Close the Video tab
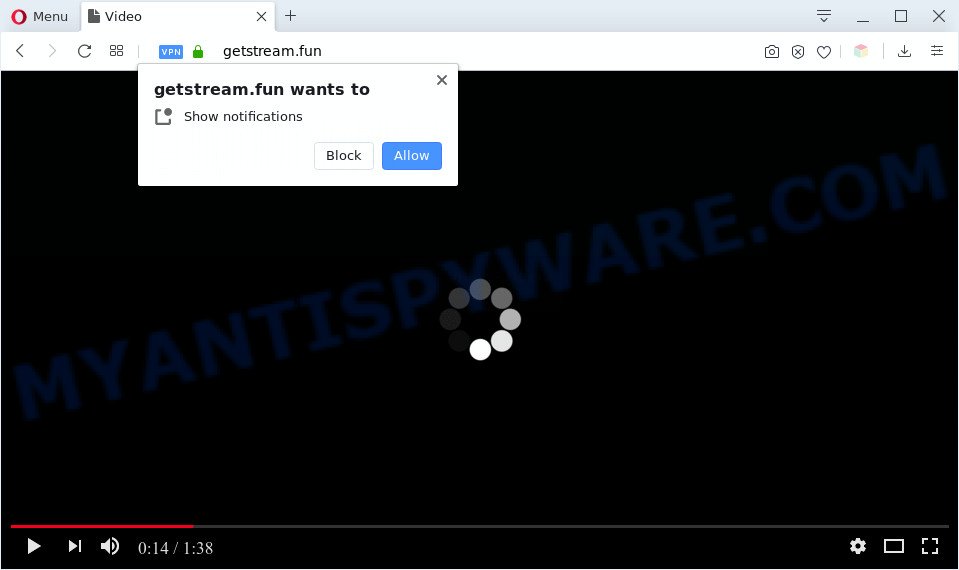Viewport: 959px width, 570px height. point(261,17)
